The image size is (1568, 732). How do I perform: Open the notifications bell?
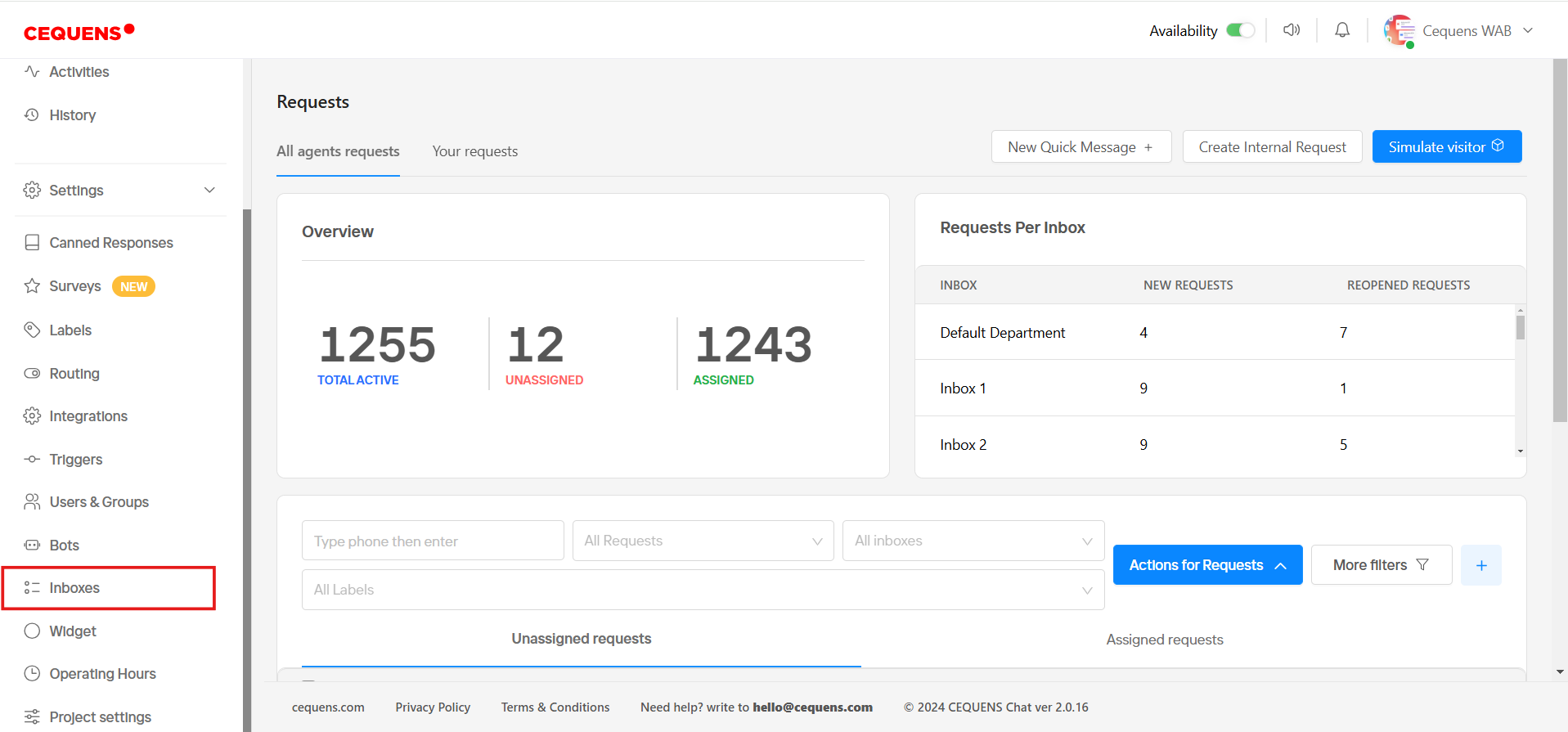pos(1342,30)
